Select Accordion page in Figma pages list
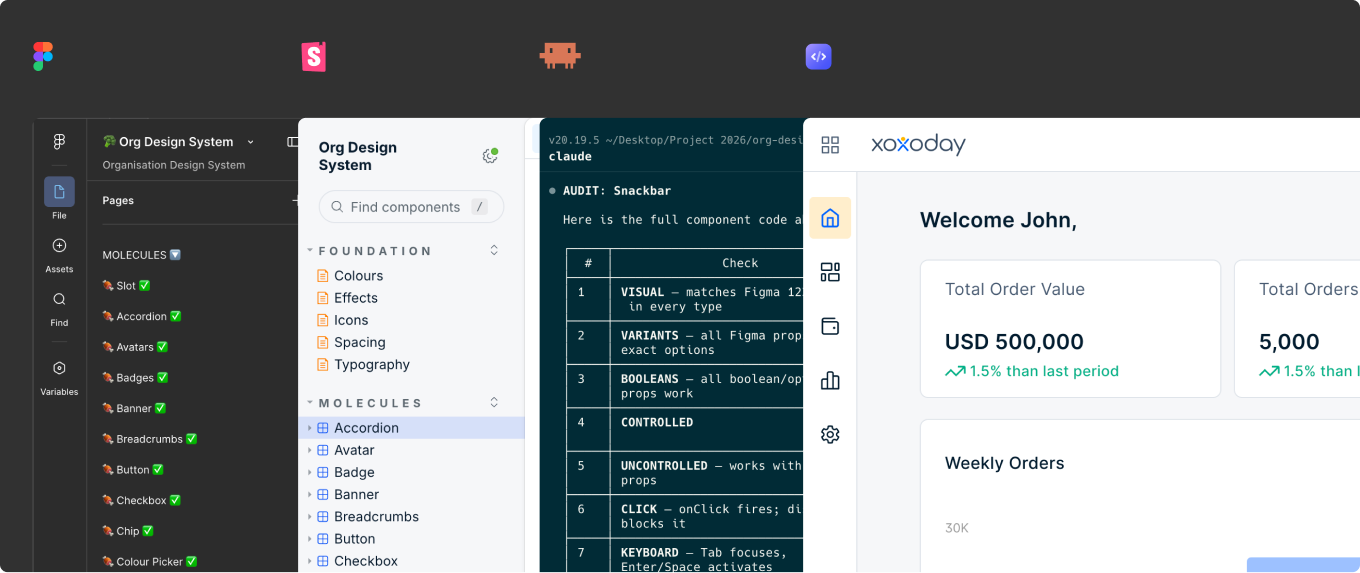This screenshot has width=1360, height=573. point(142,316)
